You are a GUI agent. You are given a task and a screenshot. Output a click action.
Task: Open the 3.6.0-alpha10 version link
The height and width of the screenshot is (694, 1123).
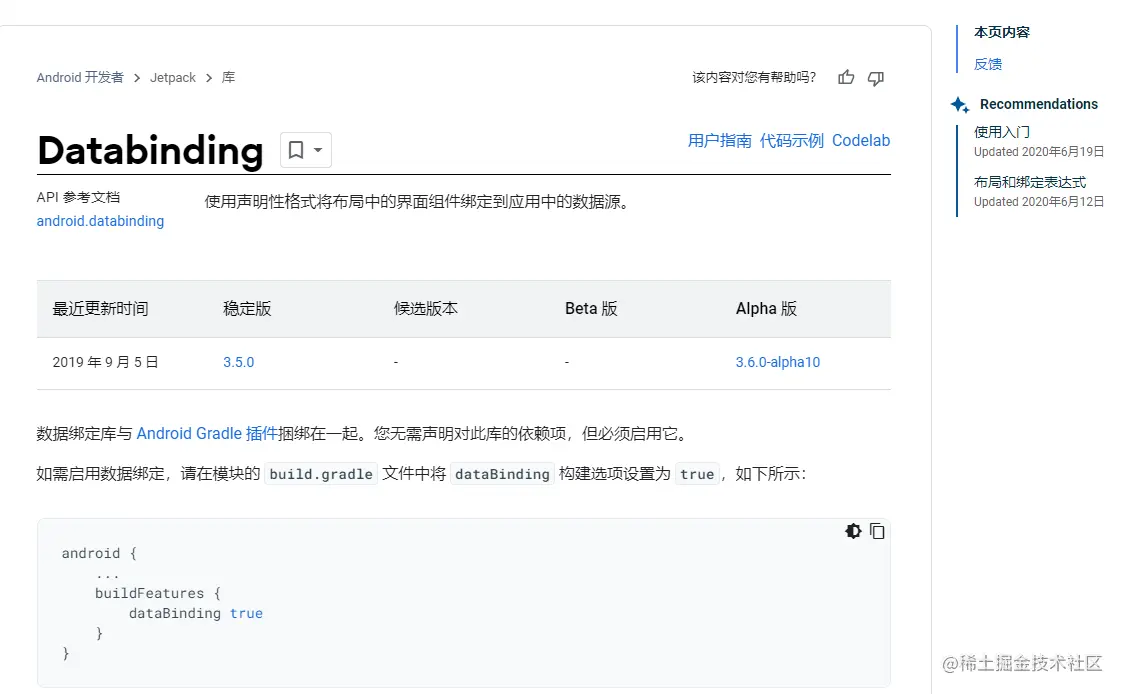point(778,362)
